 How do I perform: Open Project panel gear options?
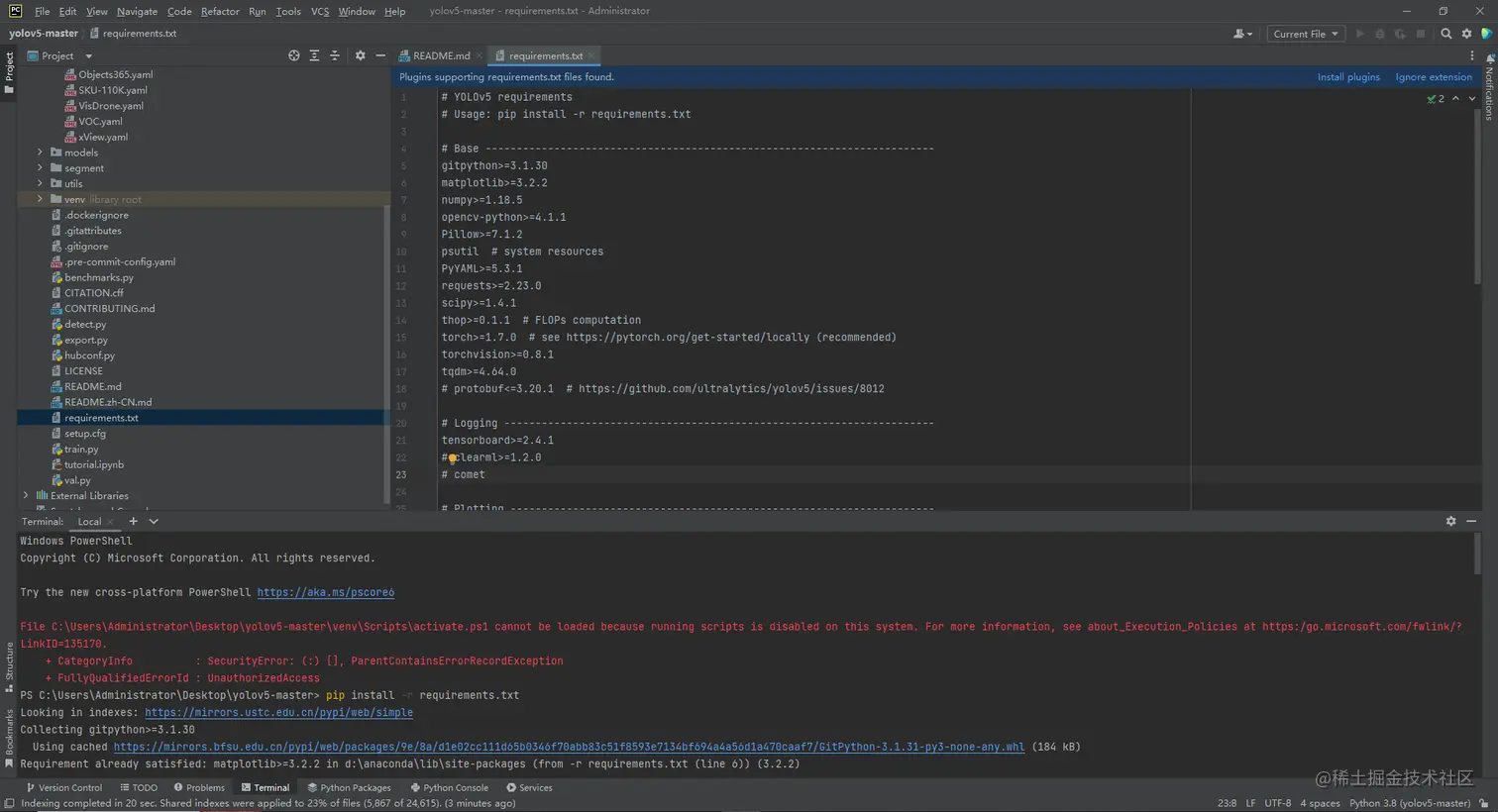click(x=360, y=55)
